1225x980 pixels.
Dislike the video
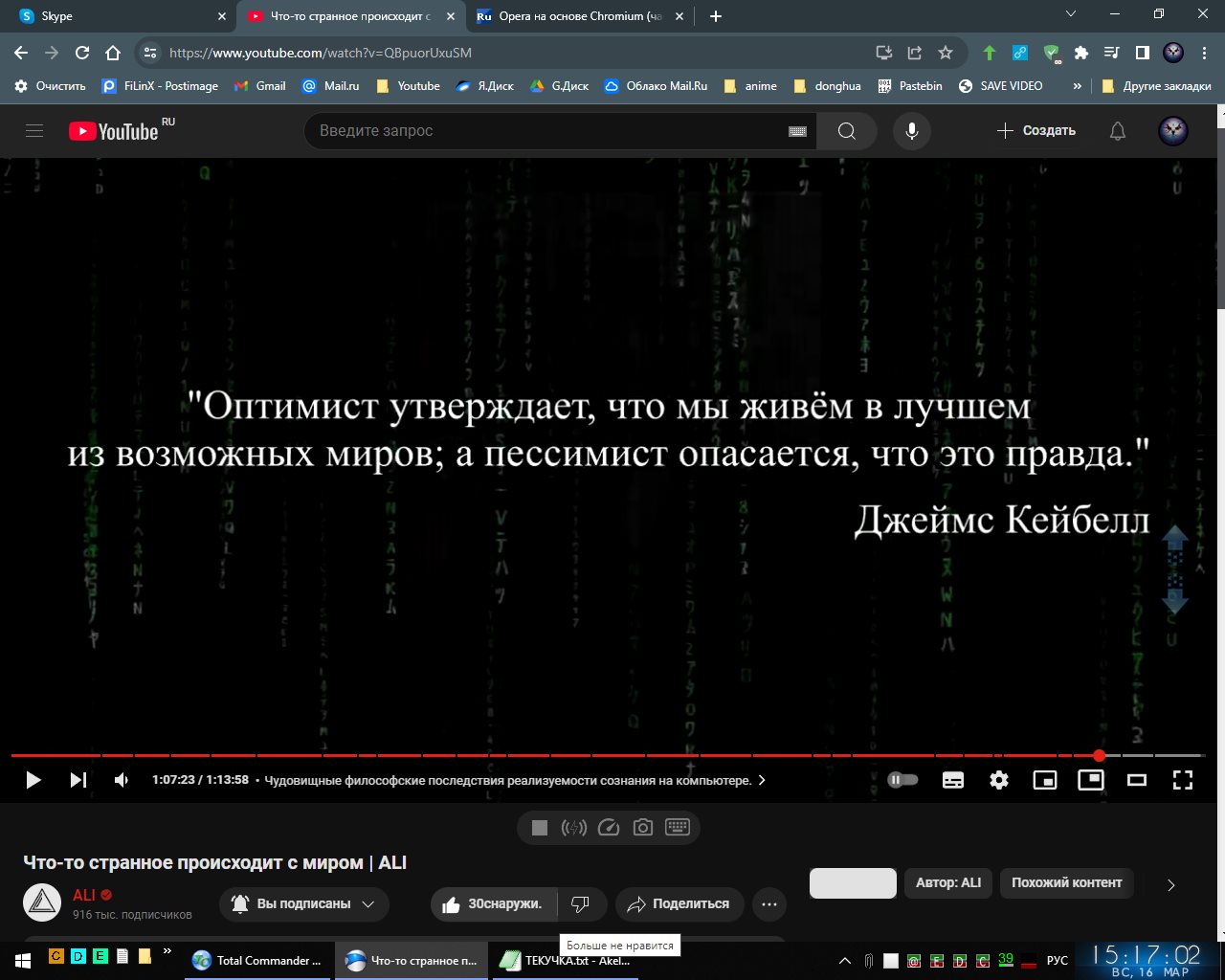tap(580, 903)
